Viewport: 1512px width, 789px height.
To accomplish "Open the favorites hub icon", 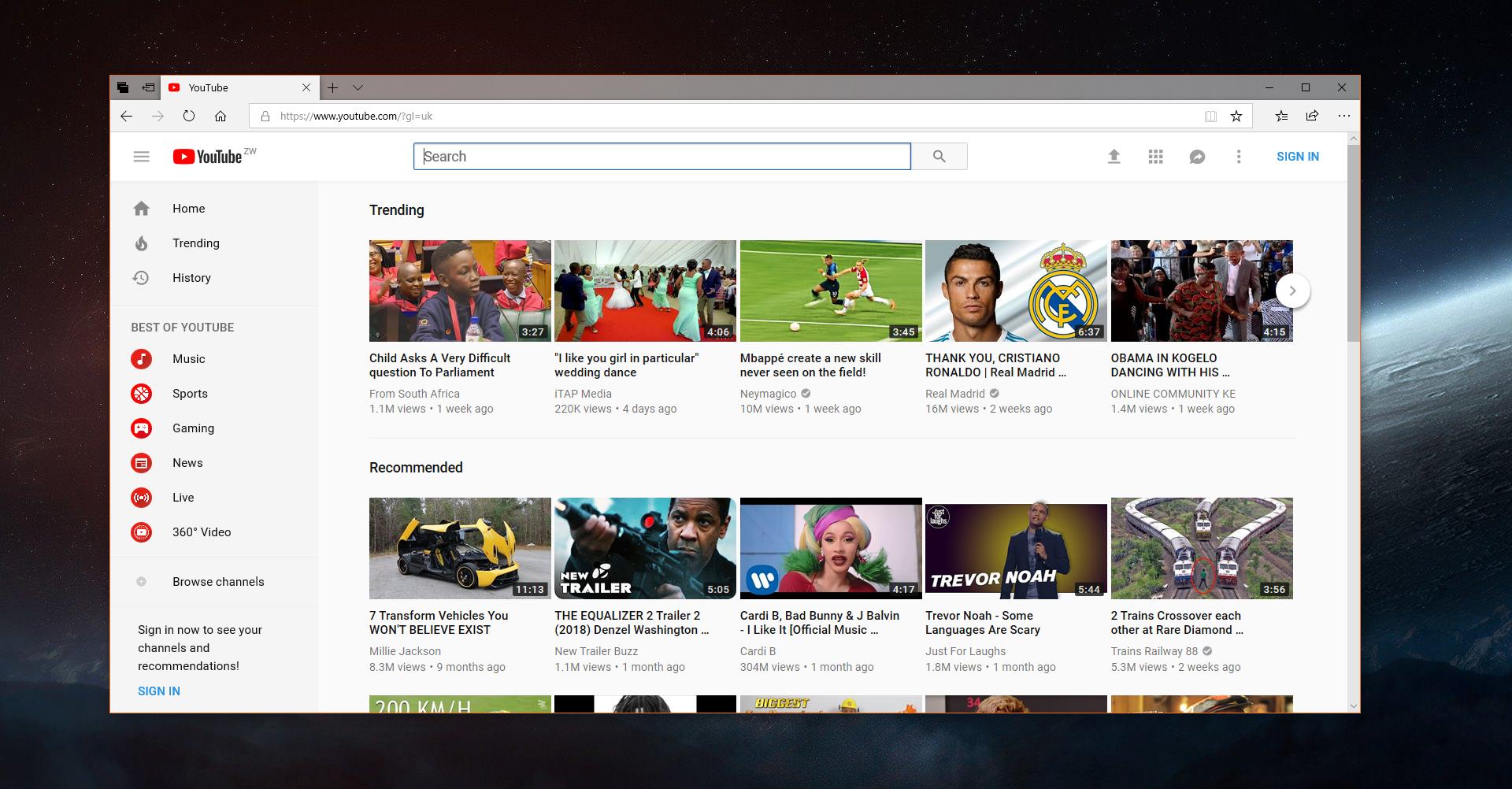I will click(x=1281, y=116).
